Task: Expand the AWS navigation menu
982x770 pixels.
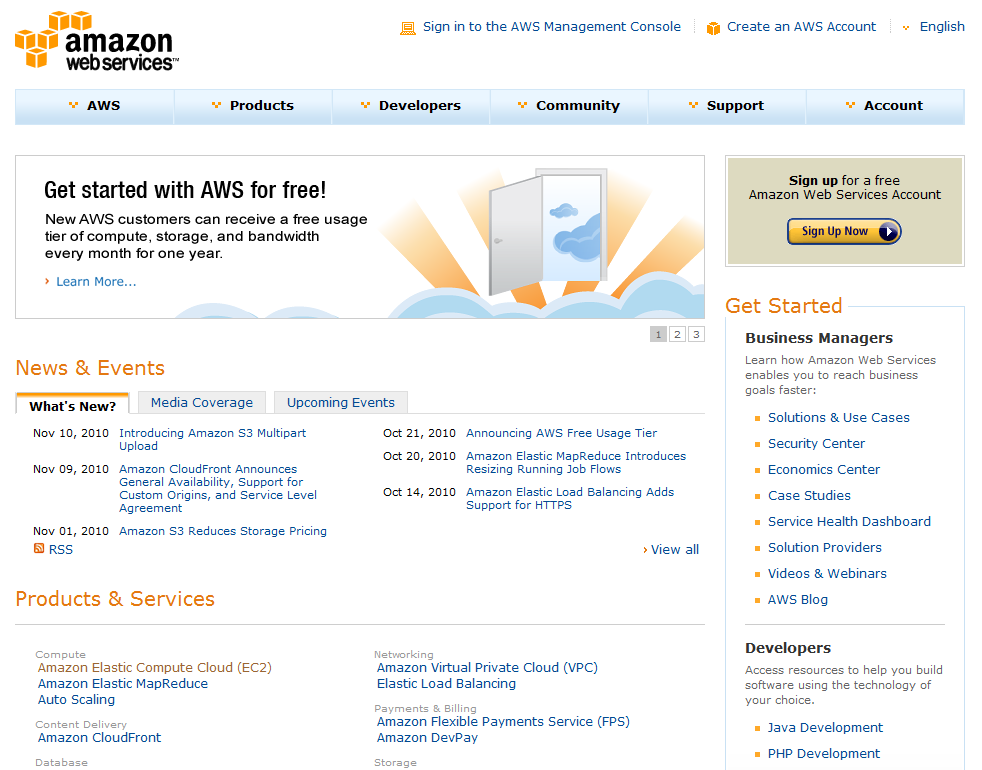Action: [95, 106]
